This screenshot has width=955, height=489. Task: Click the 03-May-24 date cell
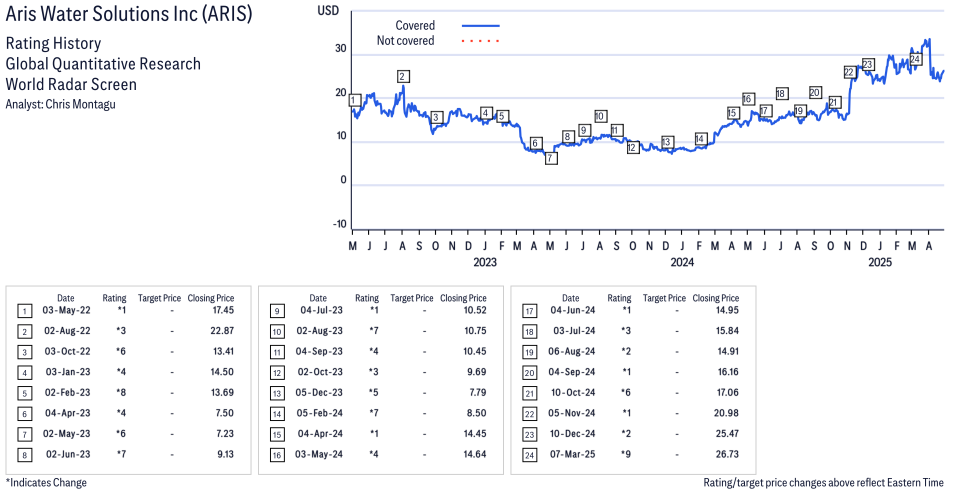[319, 454]
